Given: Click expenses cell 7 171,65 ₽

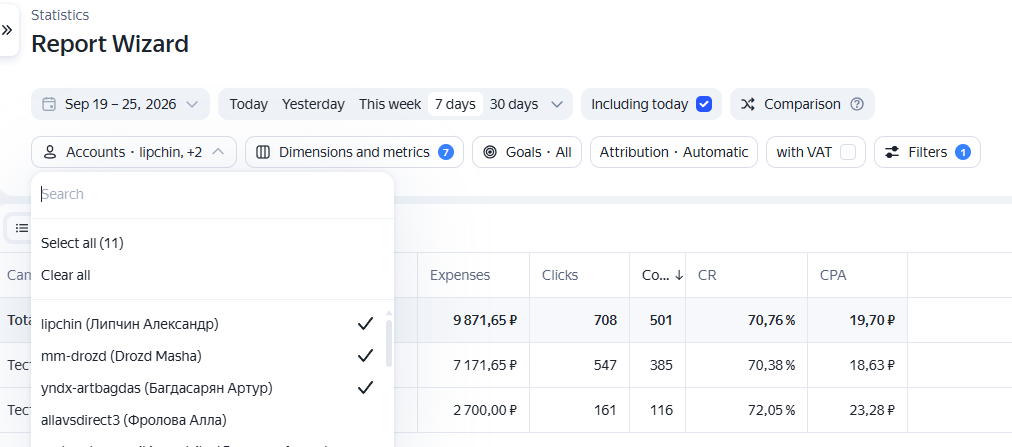Looking at the screenshot, I should [x=485, y=365].
